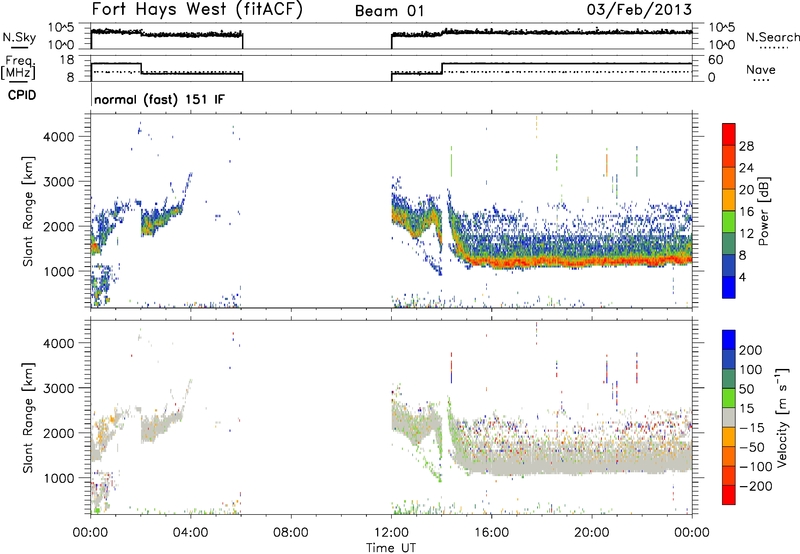The image size is (800, 554).
Task: Pick the gray segment of Velocity colorbar
Action: tap(729, 417)
